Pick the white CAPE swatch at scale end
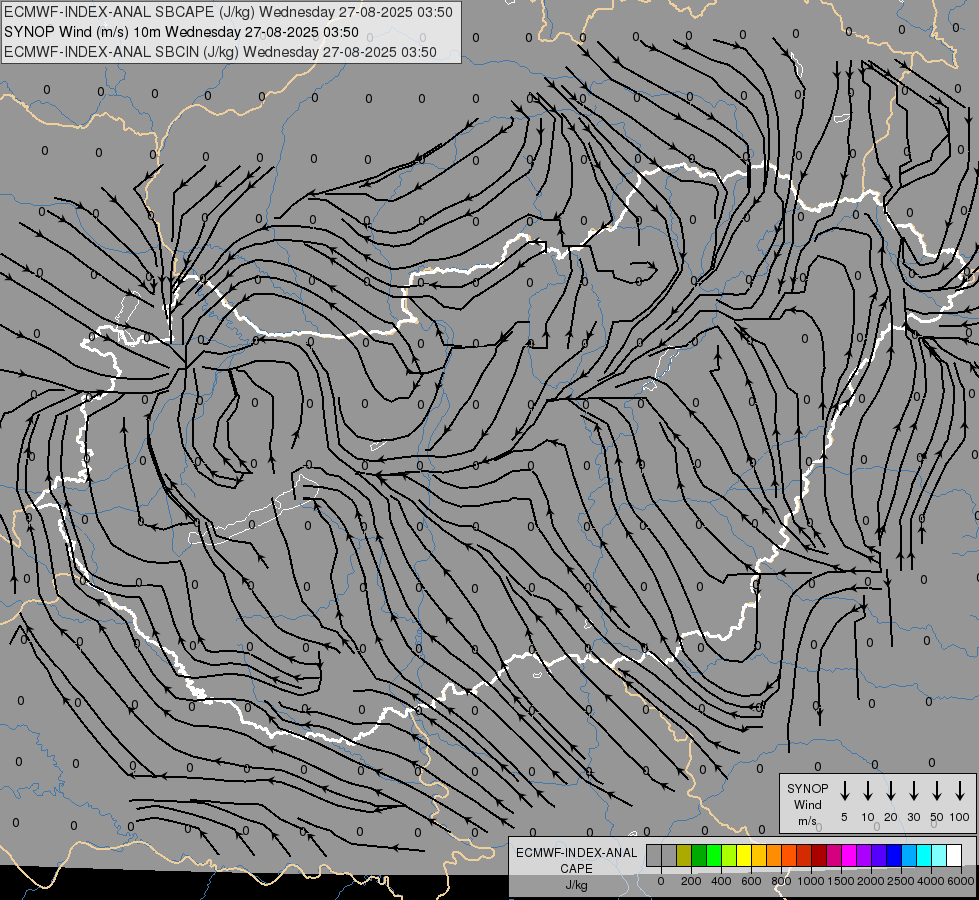Screen dimensions: 979x900 coord(955,855)
